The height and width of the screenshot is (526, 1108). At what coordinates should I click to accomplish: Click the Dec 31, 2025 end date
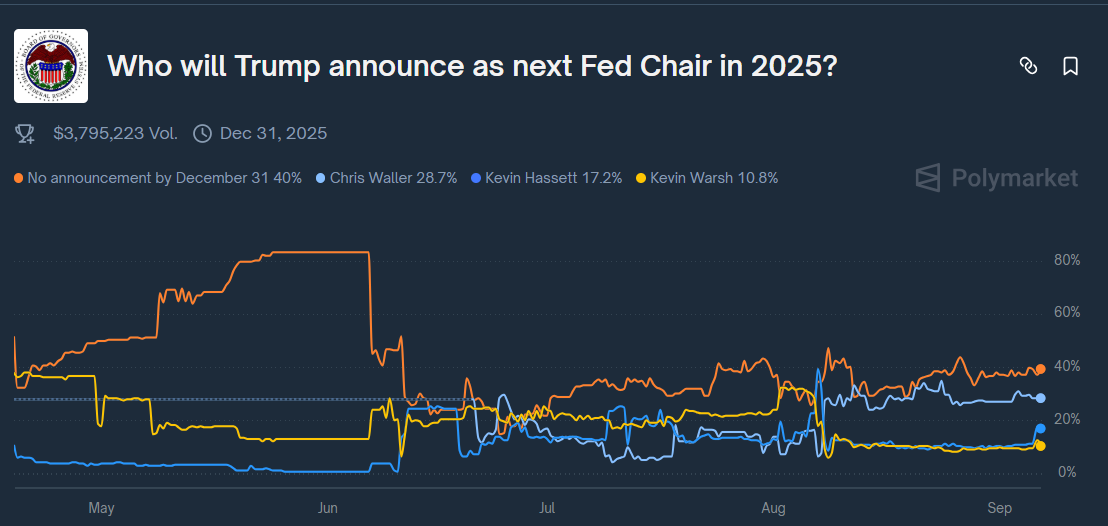[x=273, y=133]
